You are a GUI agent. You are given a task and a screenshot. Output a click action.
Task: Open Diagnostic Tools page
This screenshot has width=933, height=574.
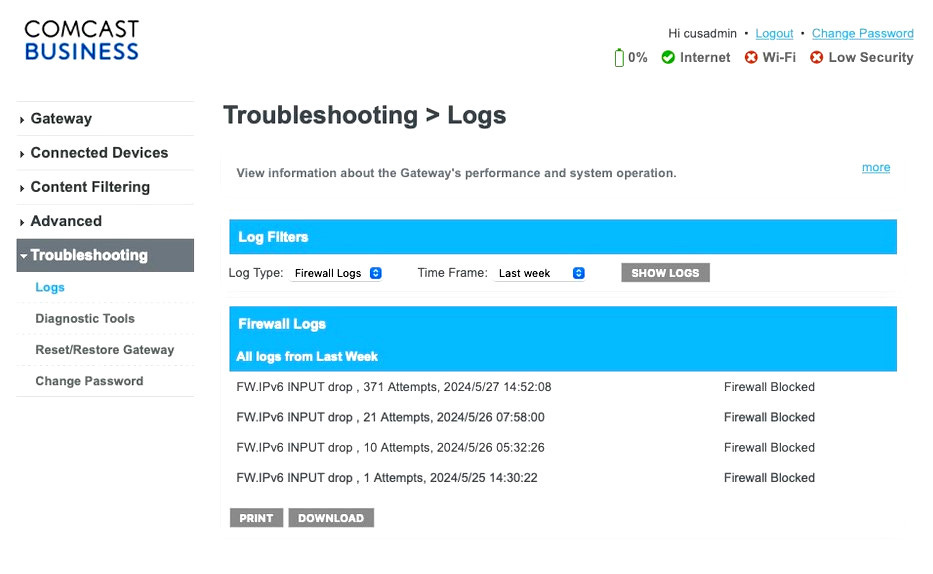(85, 319)
